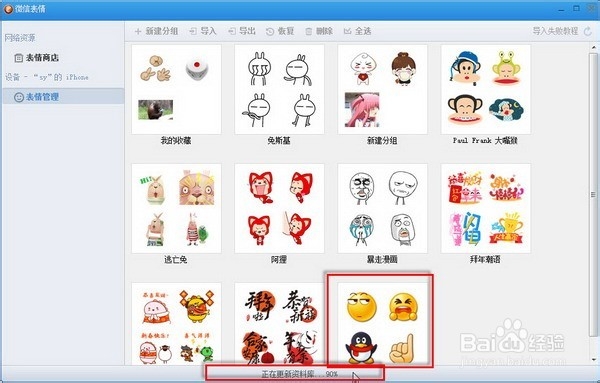
Task: Open the 兔斯基 emoticon group
Action: 279,89
